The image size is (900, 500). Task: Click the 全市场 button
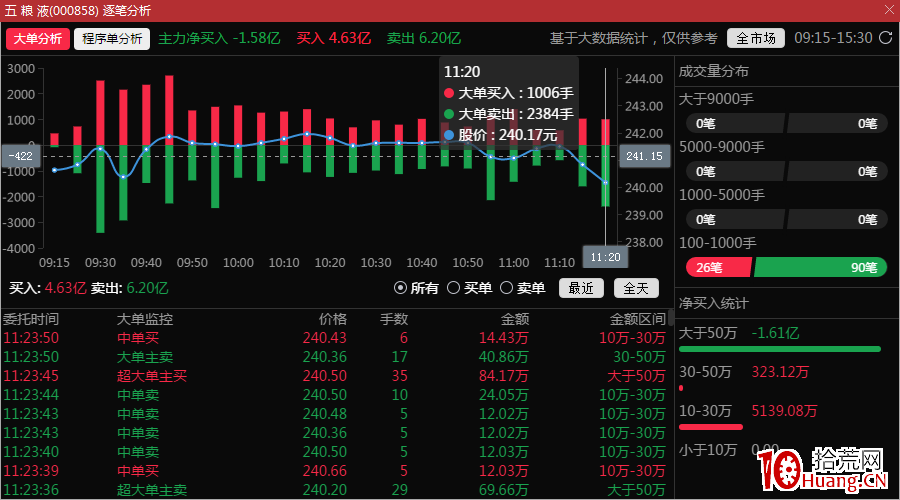click(x=756, y=38)
